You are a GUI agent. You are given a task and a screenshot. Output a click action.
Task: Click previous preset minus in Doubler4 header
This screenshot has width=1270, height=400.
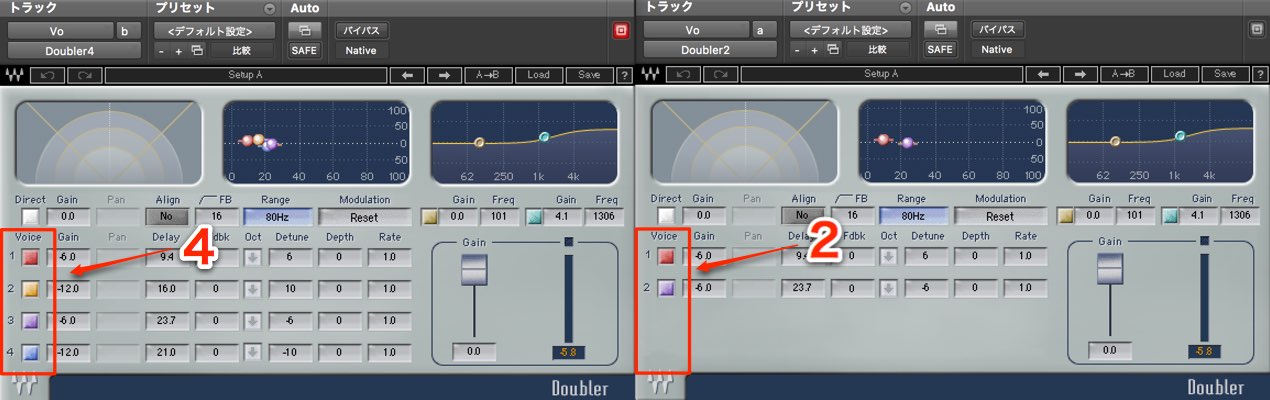pos(162,49)
